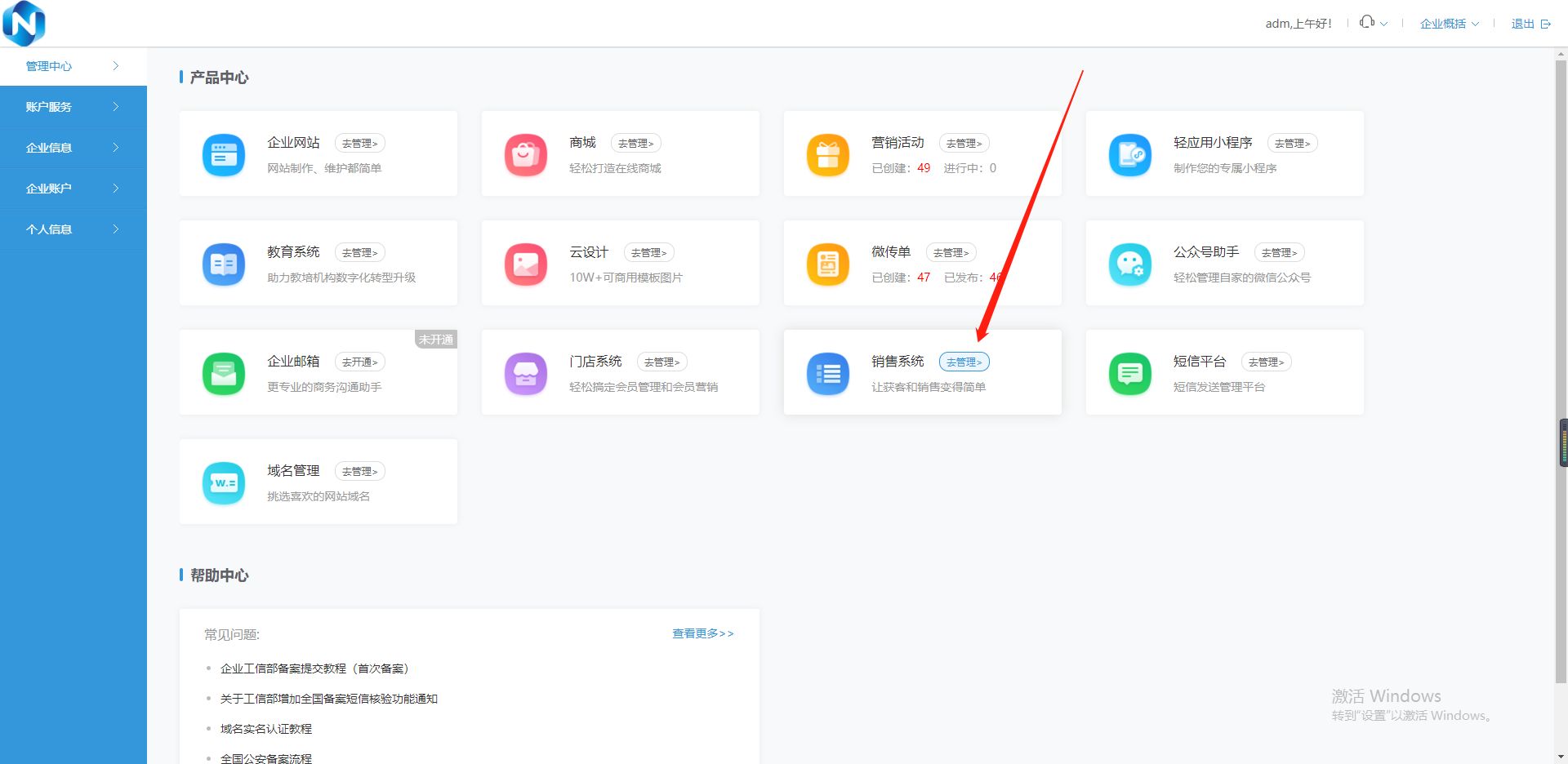Click the site logo in top left corner
The width and height of the screenshot is (1568, 764).
pyautogui.click(x=23, y=23)
